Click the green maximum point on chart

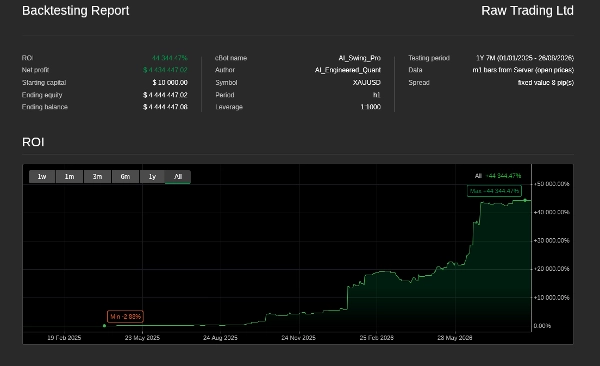[x=525, y=200]
